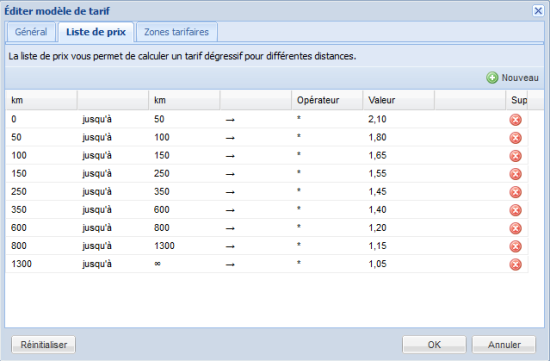Click jusqu'à cell in row starting 1300
The image size is (550, 361).
pyautogui.click(x=113, y=264)
